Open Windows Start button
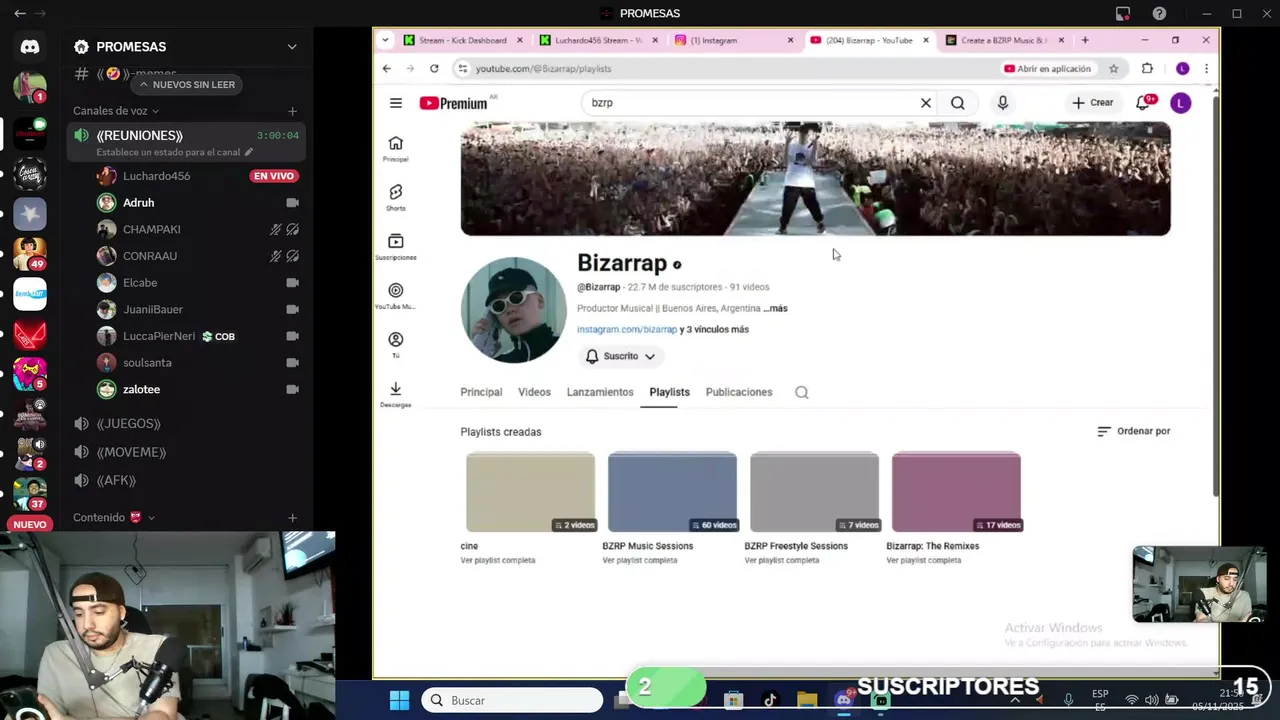This screenshot has height=720, width=1280. click(399, 700)
